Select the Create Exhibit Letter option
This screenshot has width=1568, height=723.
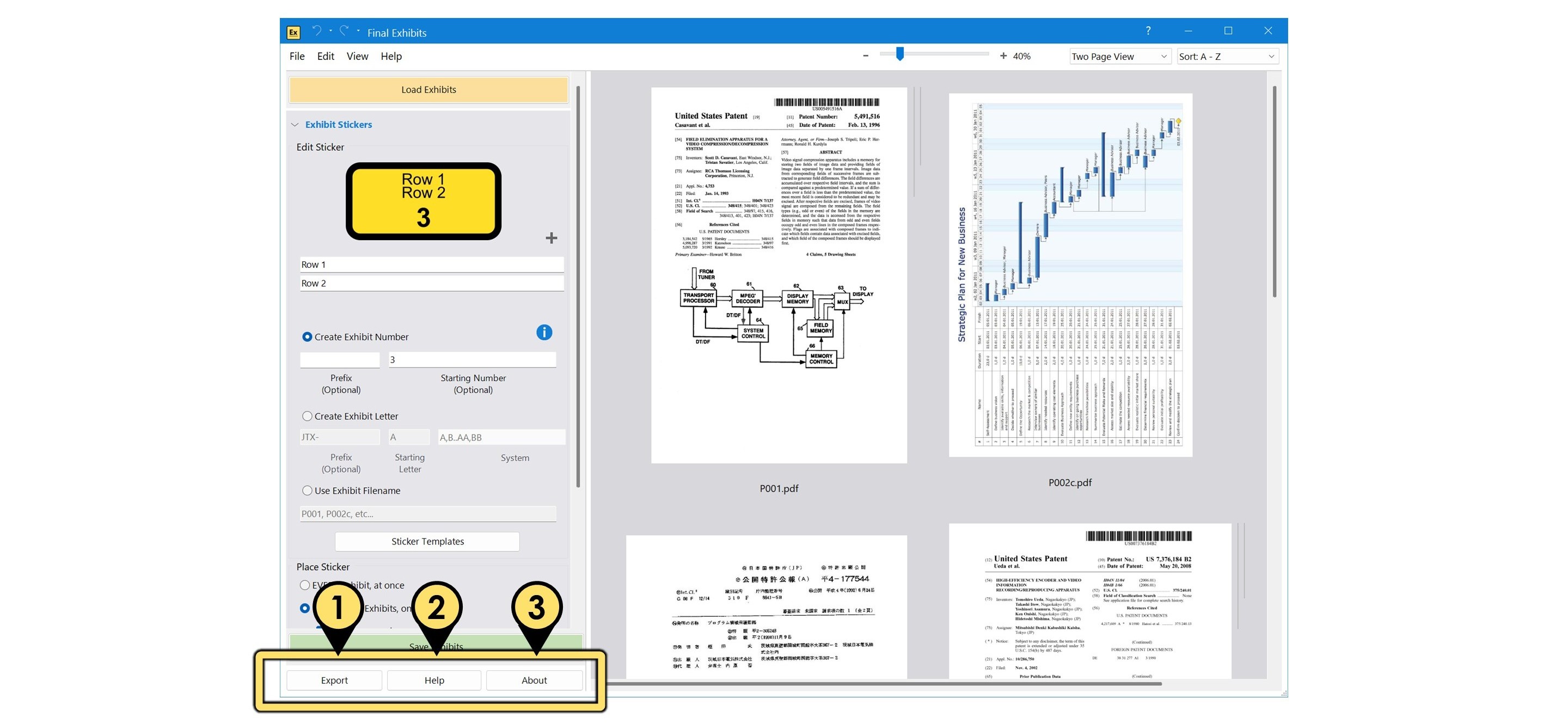308,415
